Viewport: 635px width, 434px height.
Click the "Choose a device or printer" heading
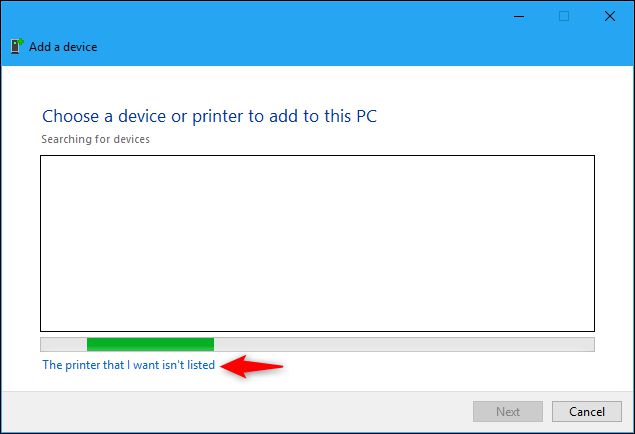[209, 116]
